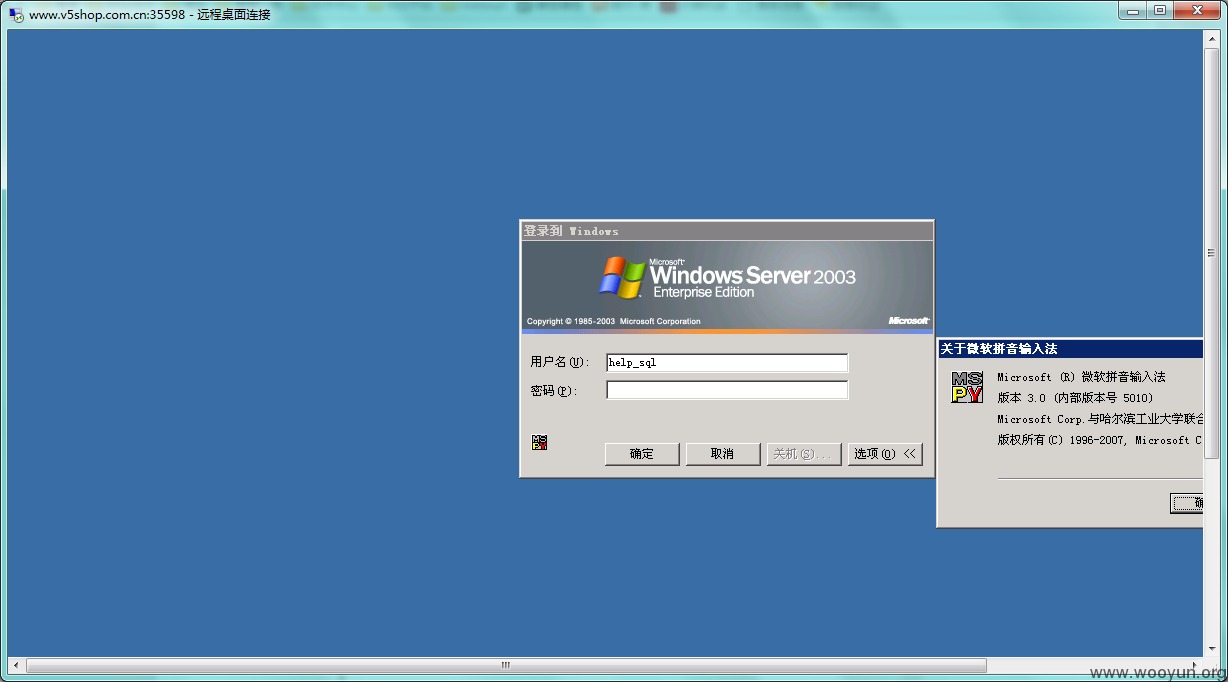The image size is (1228, 682).
Task: Click the 确定 button in About IME dialog
Action: [1187, 503]
